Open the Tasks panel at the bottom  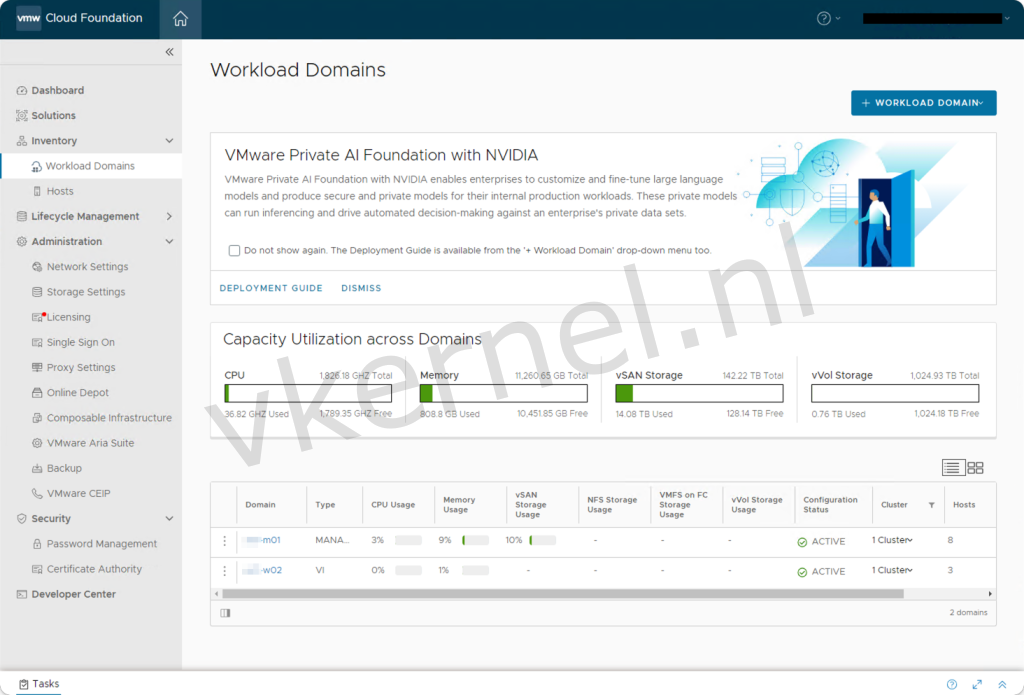point(38,684)
